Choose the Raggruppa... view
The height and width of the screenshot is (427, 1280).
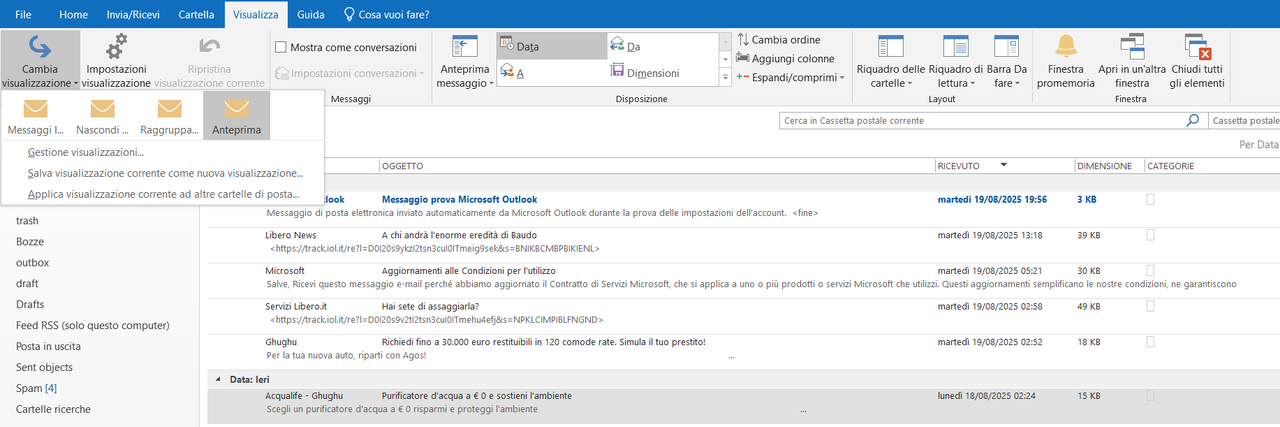coord(169,116)
